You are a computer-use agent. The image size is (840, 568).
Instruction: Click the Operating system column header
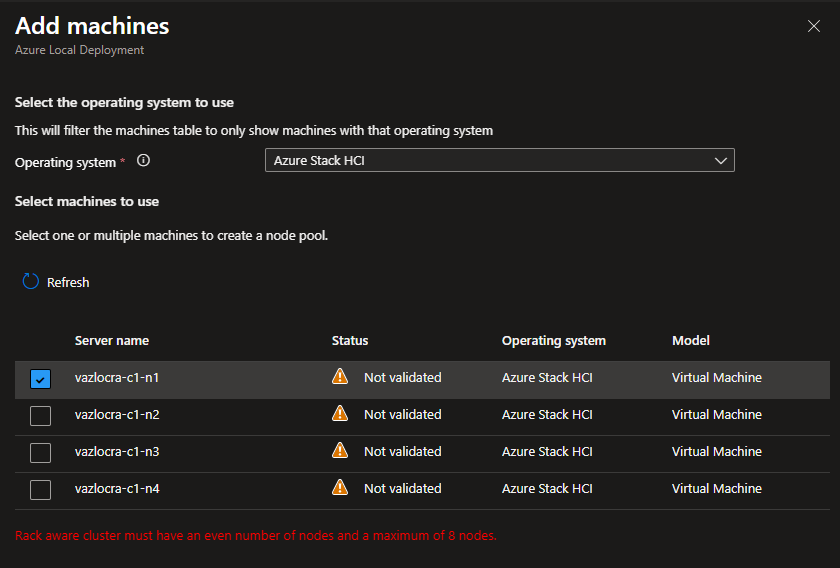(x=553, y=340)
